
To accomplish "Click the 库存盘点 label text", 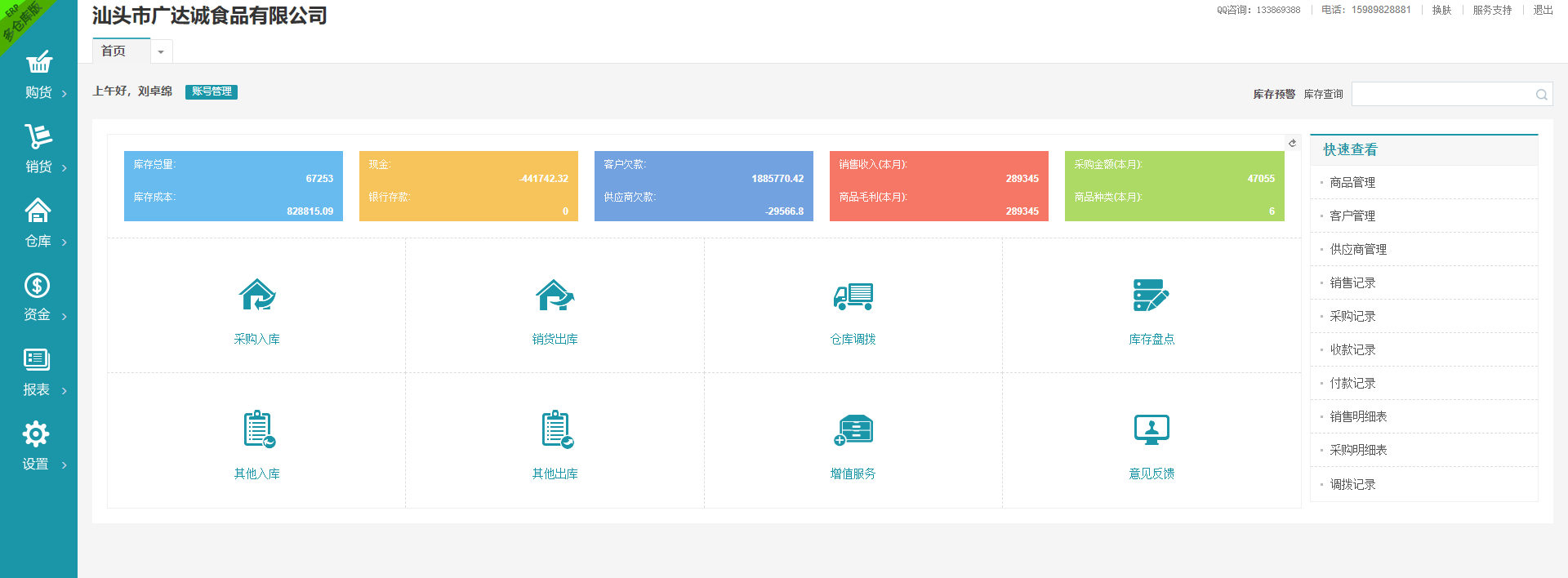I will coord(1151,340).
